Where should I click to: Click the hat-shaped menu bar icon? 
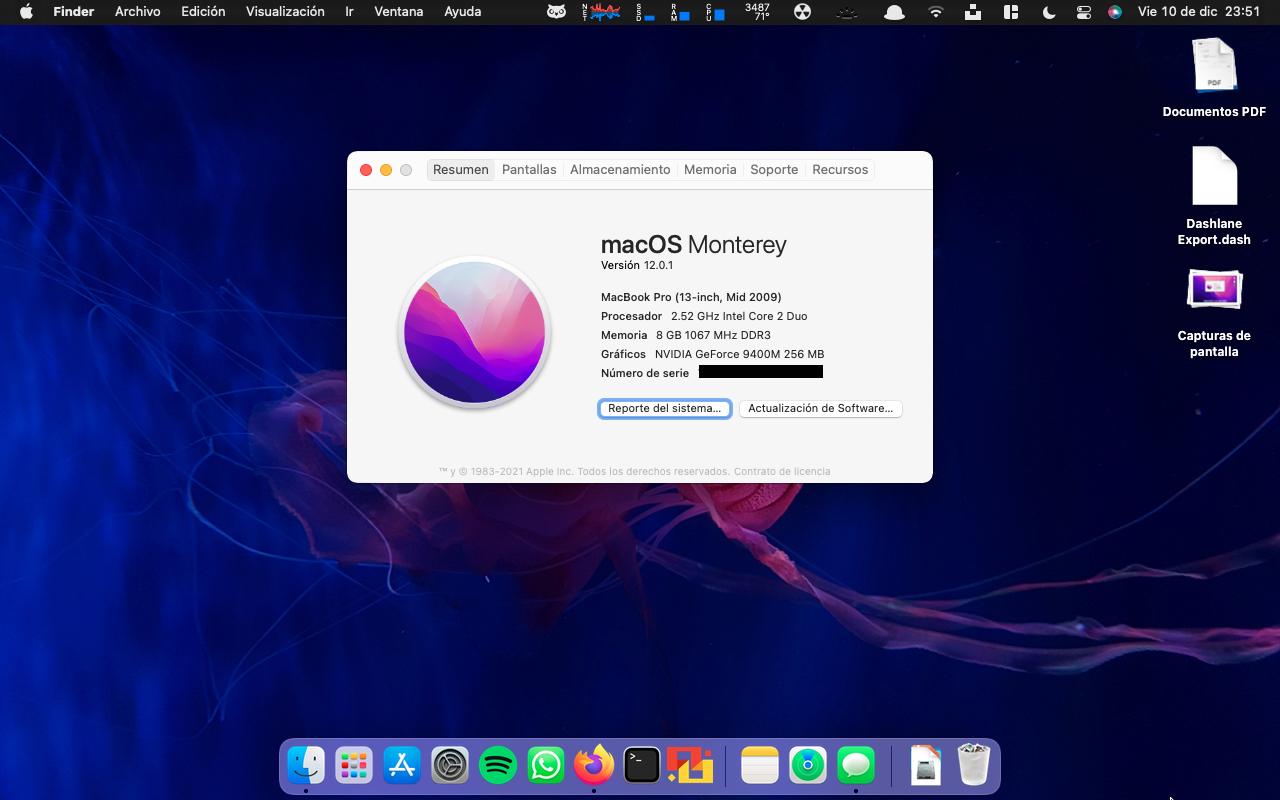(895, 12)
